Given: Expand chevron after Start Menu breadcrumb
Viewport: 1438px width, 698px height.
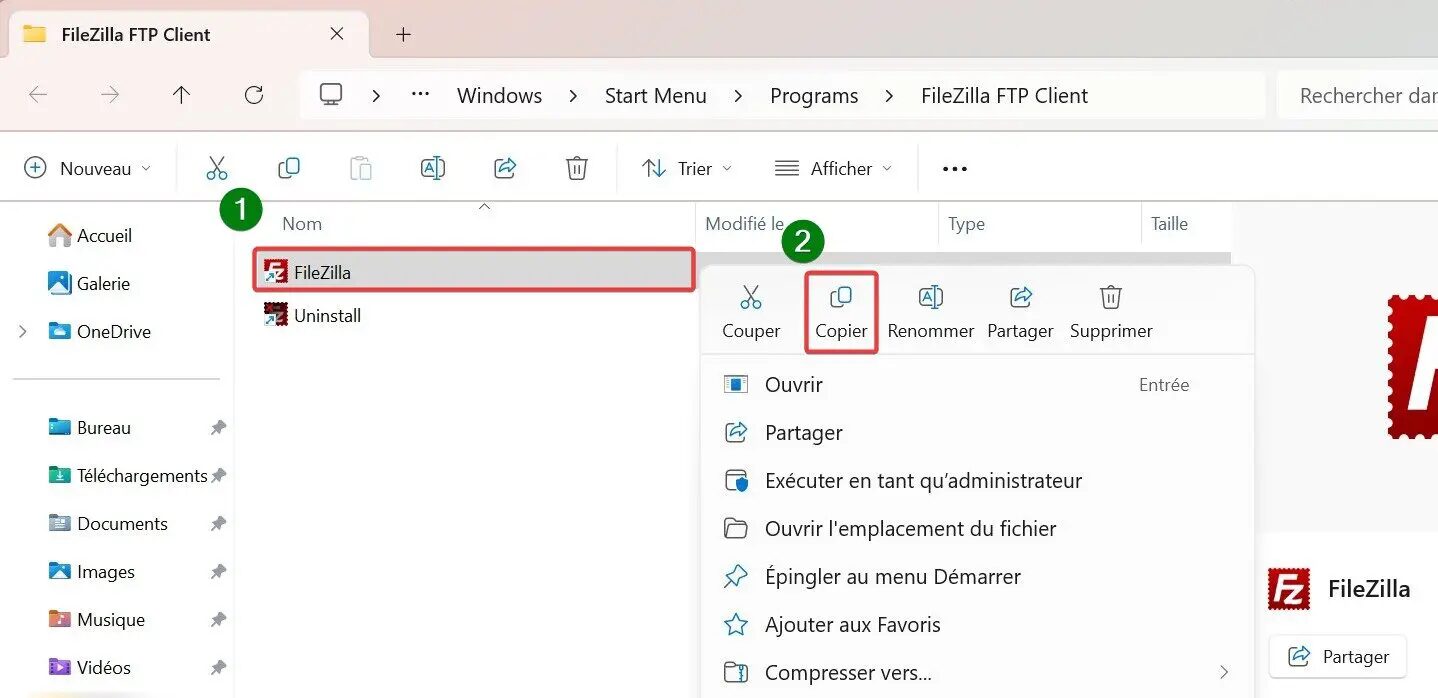Looking at the screenshot, I should (738, 96).
